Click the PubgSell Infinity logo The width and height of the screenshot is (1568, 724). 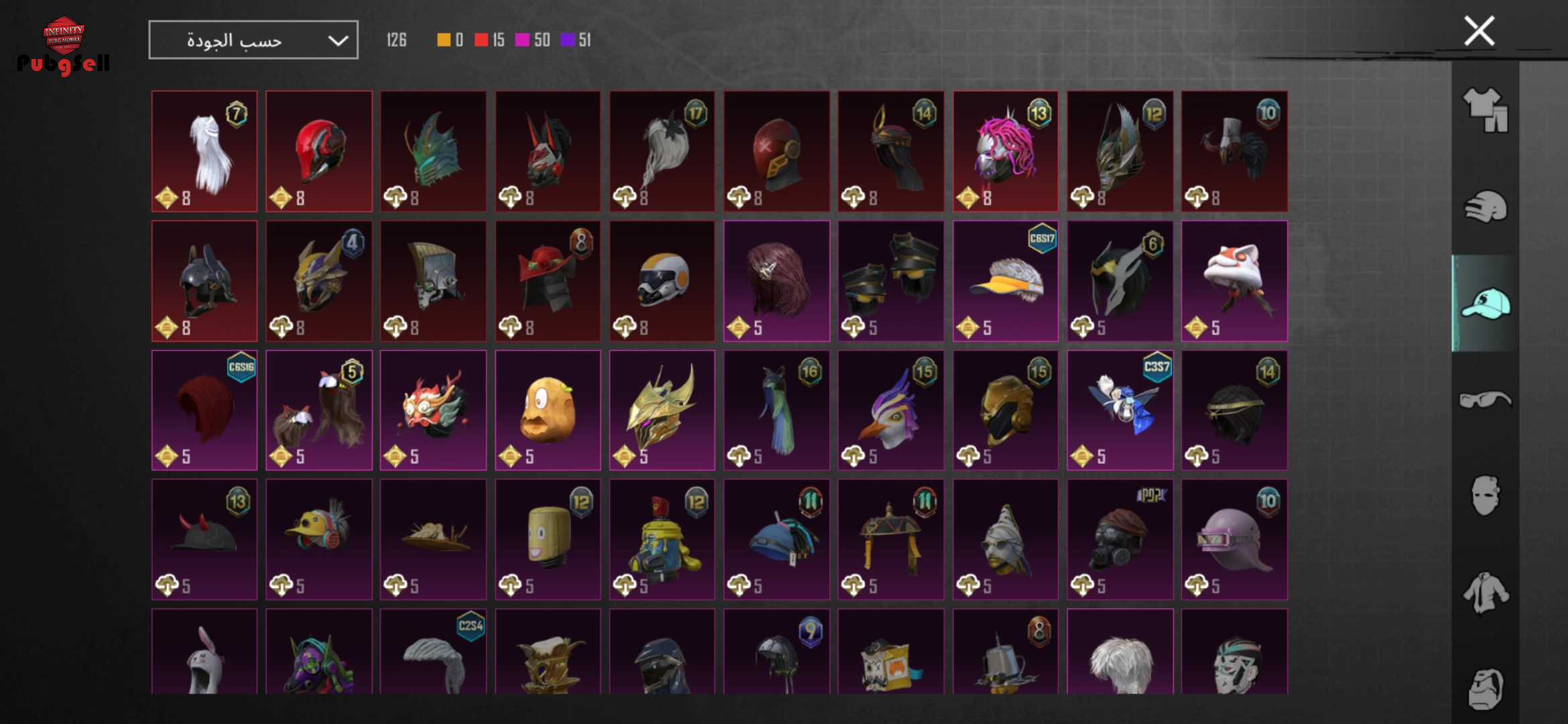(x=63, y=46)
